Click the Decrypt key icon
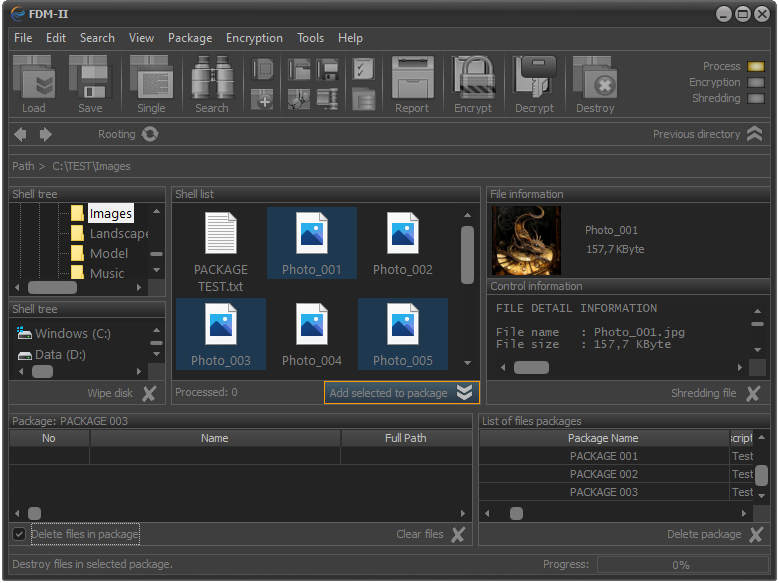The image size is (779, 583). point(535,77)
